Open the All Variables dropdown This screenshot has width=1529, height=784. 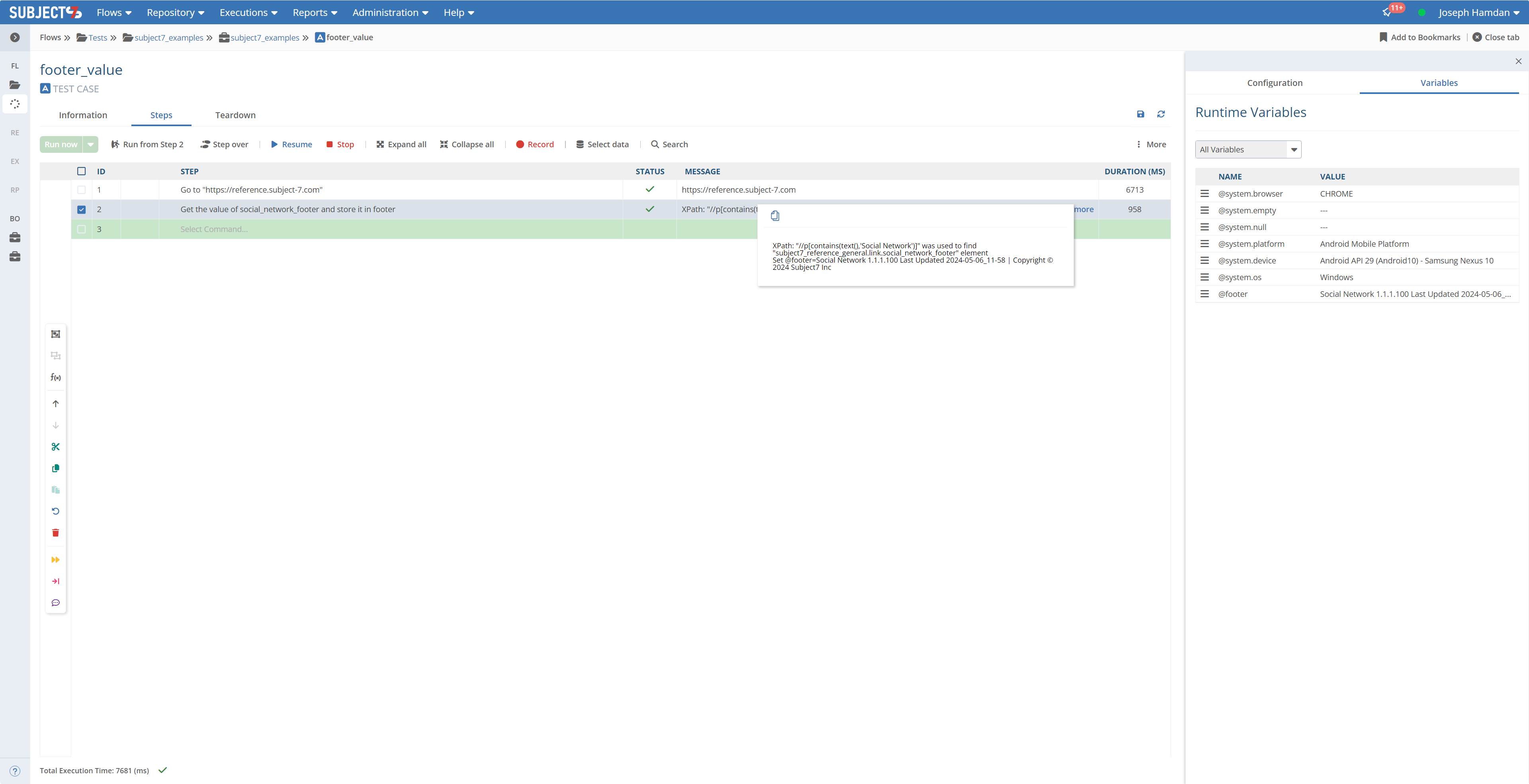[x=1247, y=150]
